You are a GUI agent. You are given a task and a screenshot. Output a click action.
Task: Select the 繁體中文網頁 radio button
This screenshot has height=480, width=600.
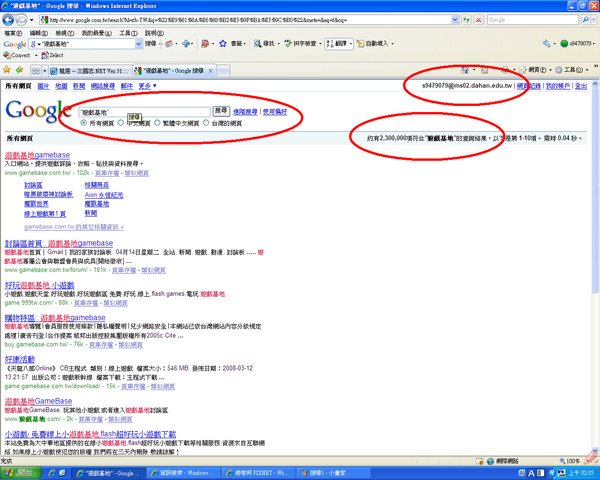(x=157, y=123)
